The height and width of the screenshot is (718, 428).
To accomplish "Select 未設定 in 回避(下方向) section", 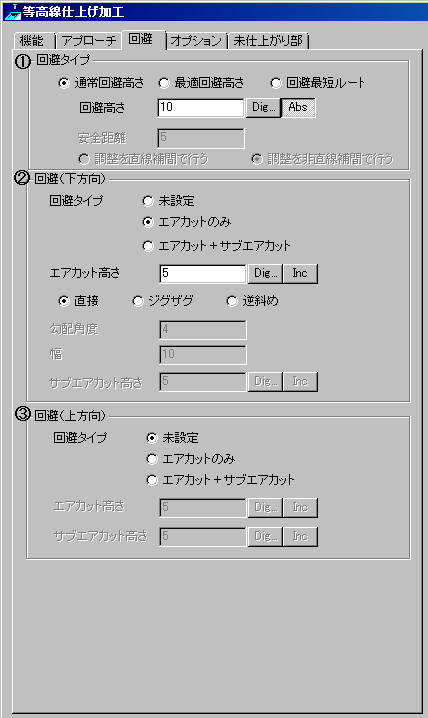I will click(168, 201).
